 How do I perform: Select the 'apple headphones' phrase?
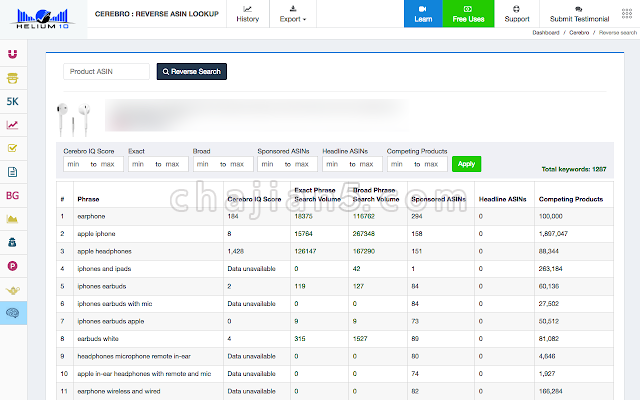104,251
